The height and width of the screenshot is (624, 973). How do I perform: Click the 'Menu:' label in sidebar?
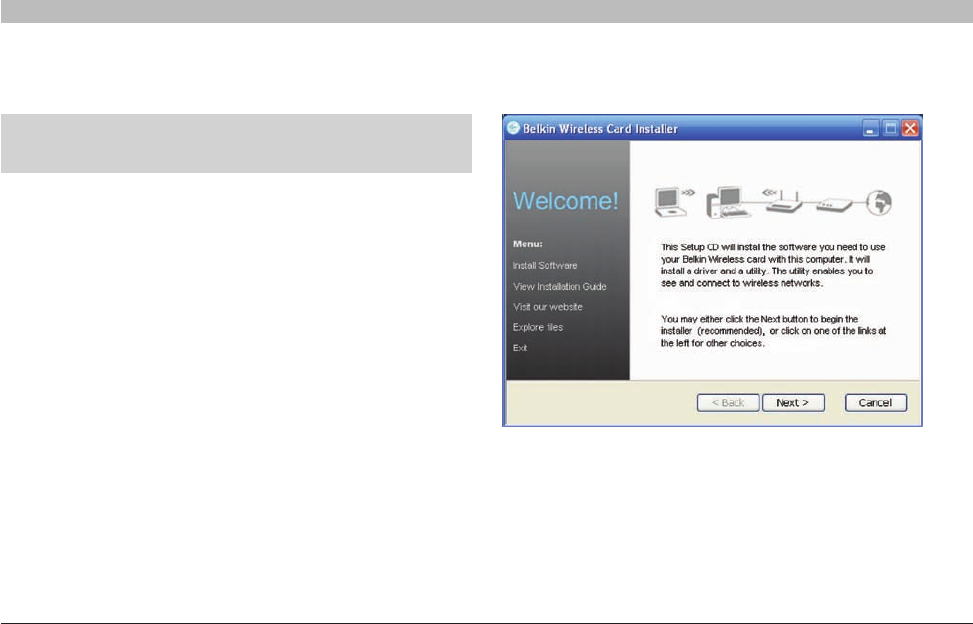527,244
